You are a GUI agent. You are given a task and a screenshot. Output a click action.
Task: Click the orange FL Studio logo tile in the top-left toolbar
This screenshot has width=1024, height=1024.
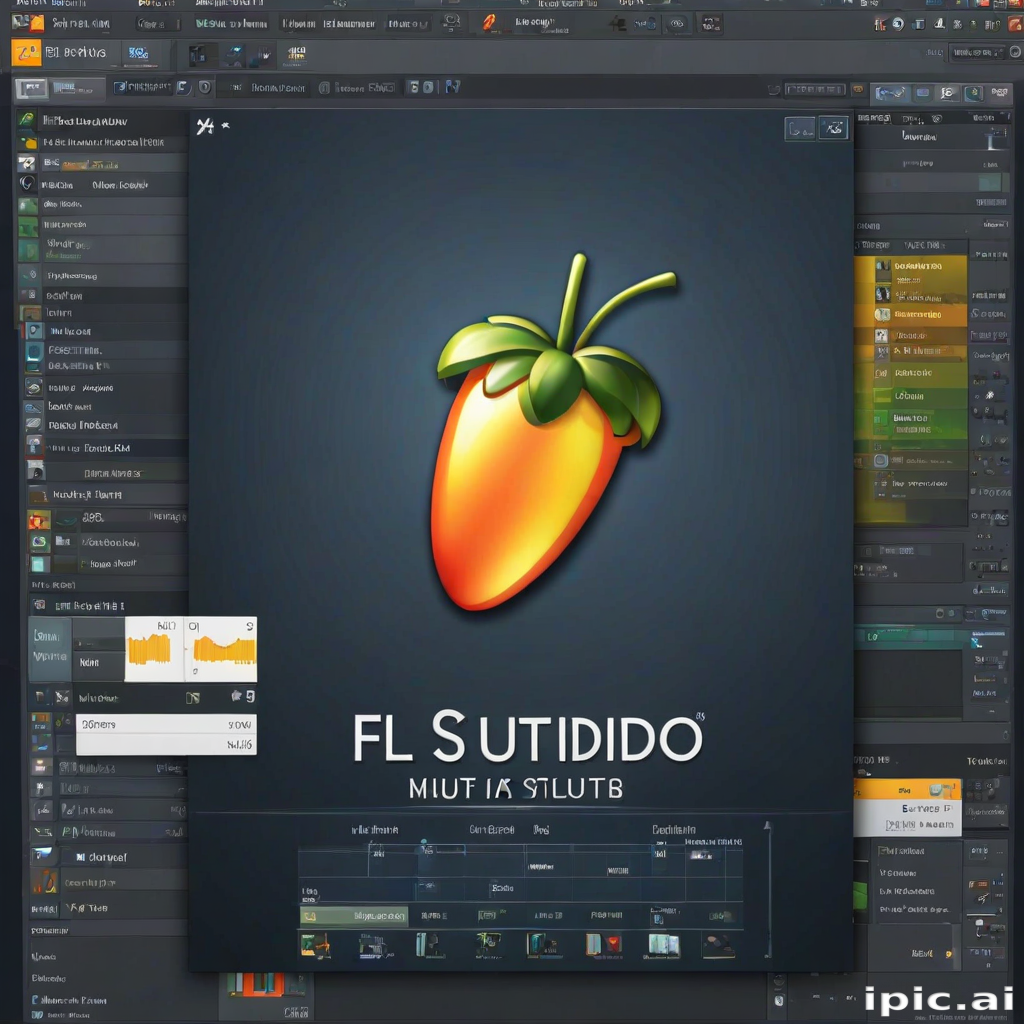(x=26, y=52)
